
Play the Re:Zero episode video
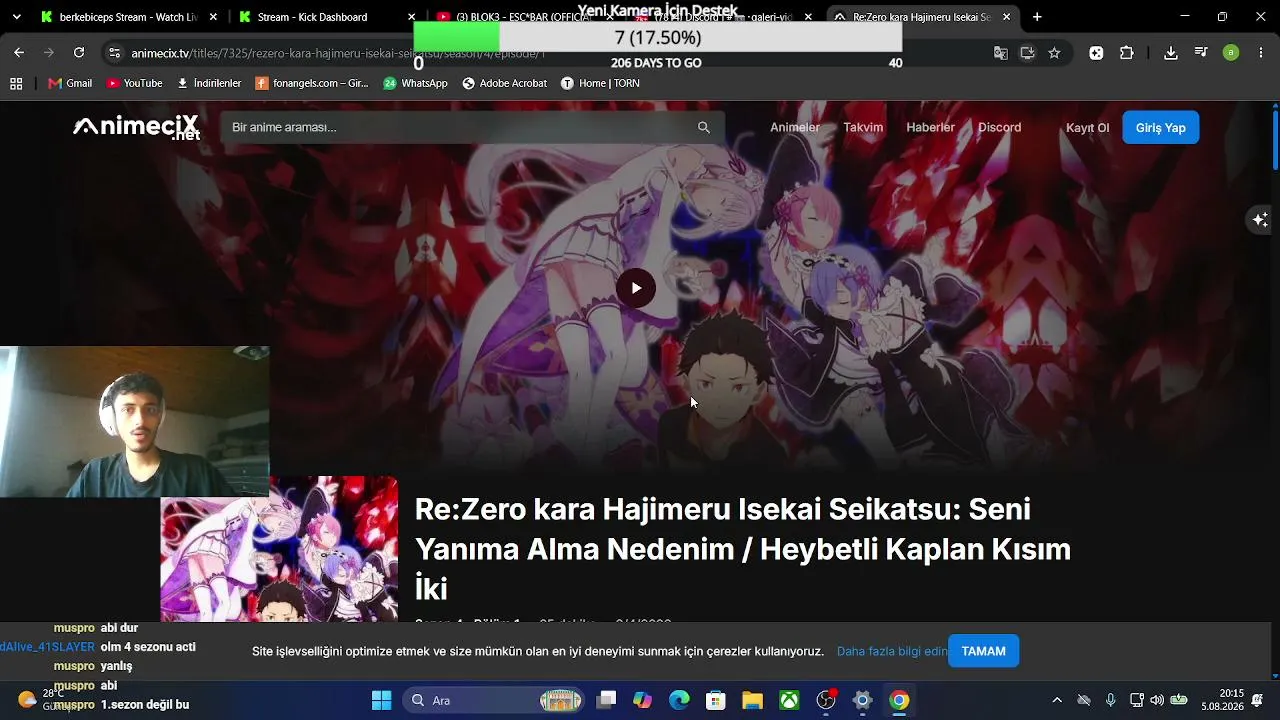click(x=636, y=288)
